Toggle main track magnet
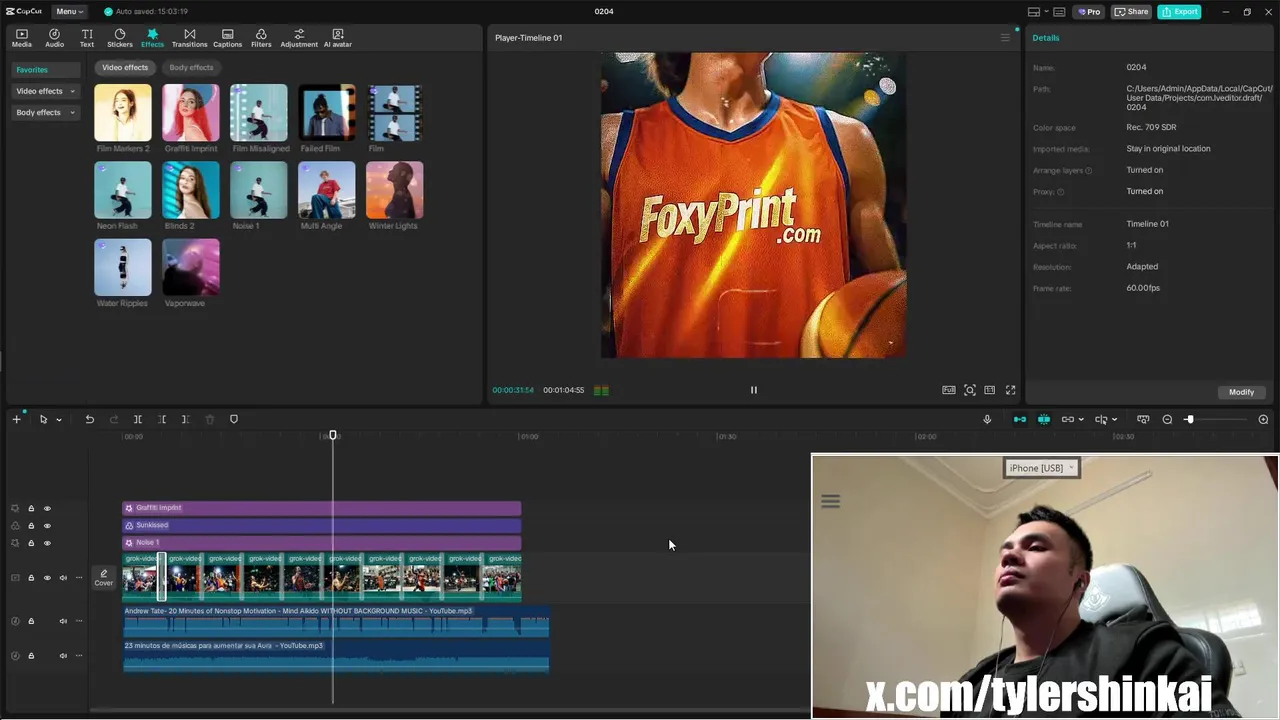This screenshot has height=720, width=1280. tap(1020, 420)
